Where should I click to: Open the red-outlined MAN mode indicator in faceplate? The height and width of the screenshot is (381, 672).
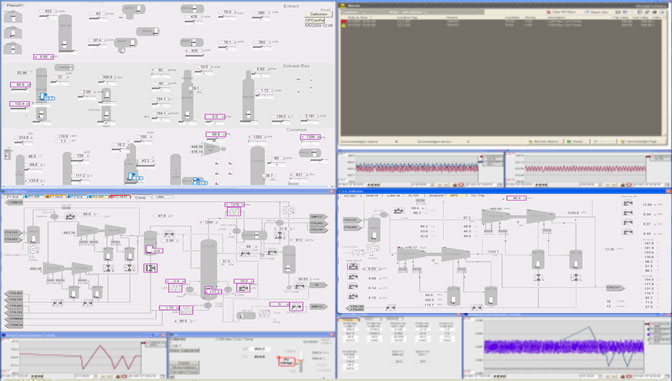click(x=286, y=361)
